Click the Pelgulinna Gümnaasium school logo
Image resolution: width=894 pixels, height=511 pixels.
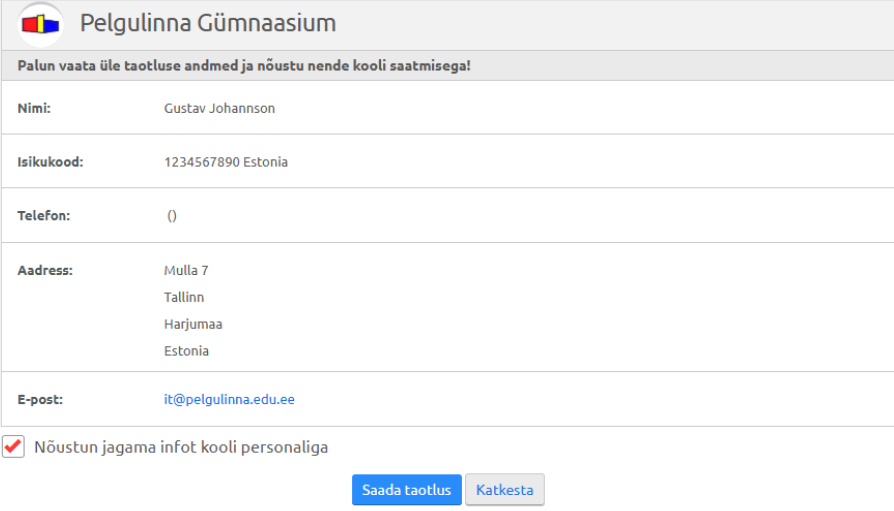pyautogui.click(x=41, y=23)
